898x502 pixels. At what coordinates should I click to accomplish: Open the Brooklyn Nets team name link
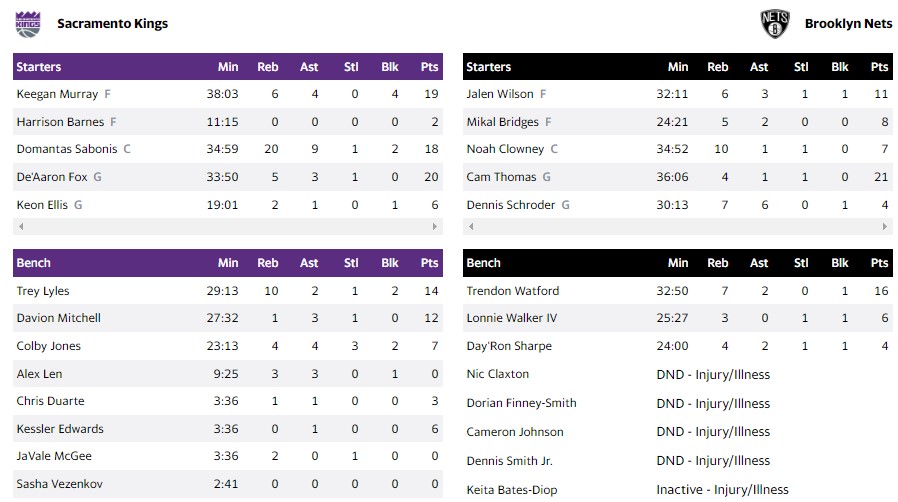[848, 23]
